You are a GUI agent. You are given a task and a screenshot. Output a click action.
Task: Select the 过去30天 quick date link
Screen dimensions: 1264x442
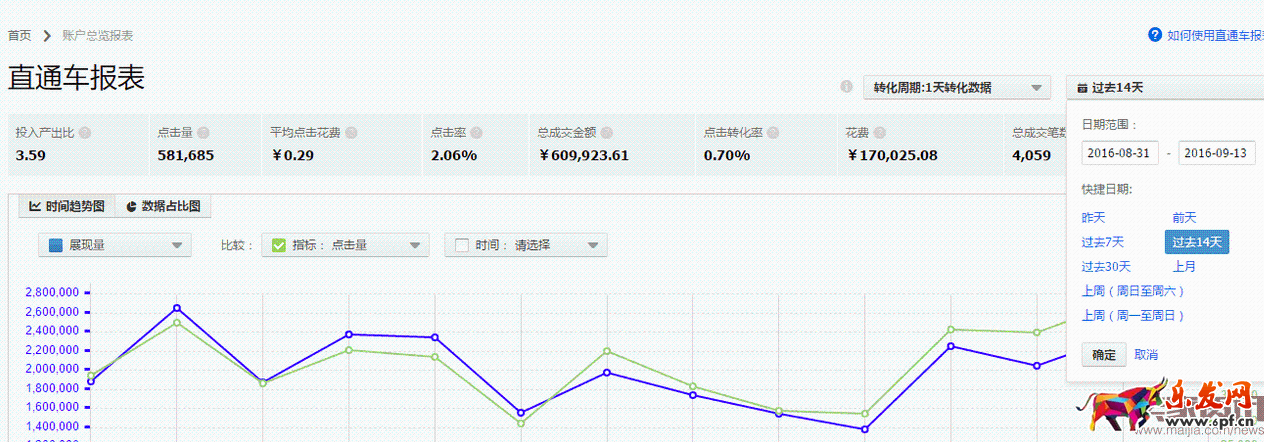[1106, 267]
